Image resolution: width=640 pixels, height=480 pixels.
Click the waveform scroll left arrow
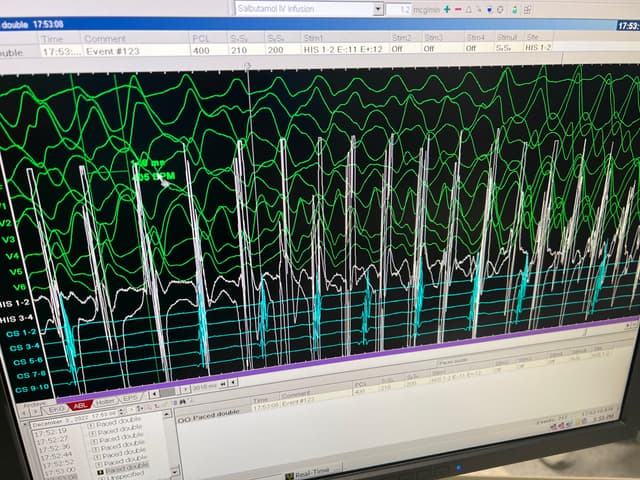point(154,394)
